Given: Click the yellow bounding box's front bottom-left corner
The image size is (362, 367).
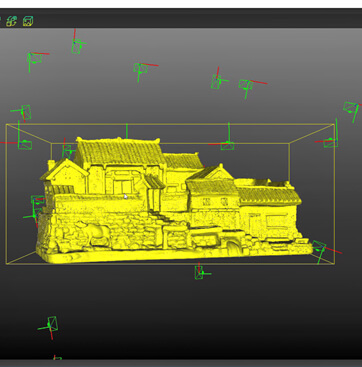Looking at the screenshot, I should [x=6, y=263].
